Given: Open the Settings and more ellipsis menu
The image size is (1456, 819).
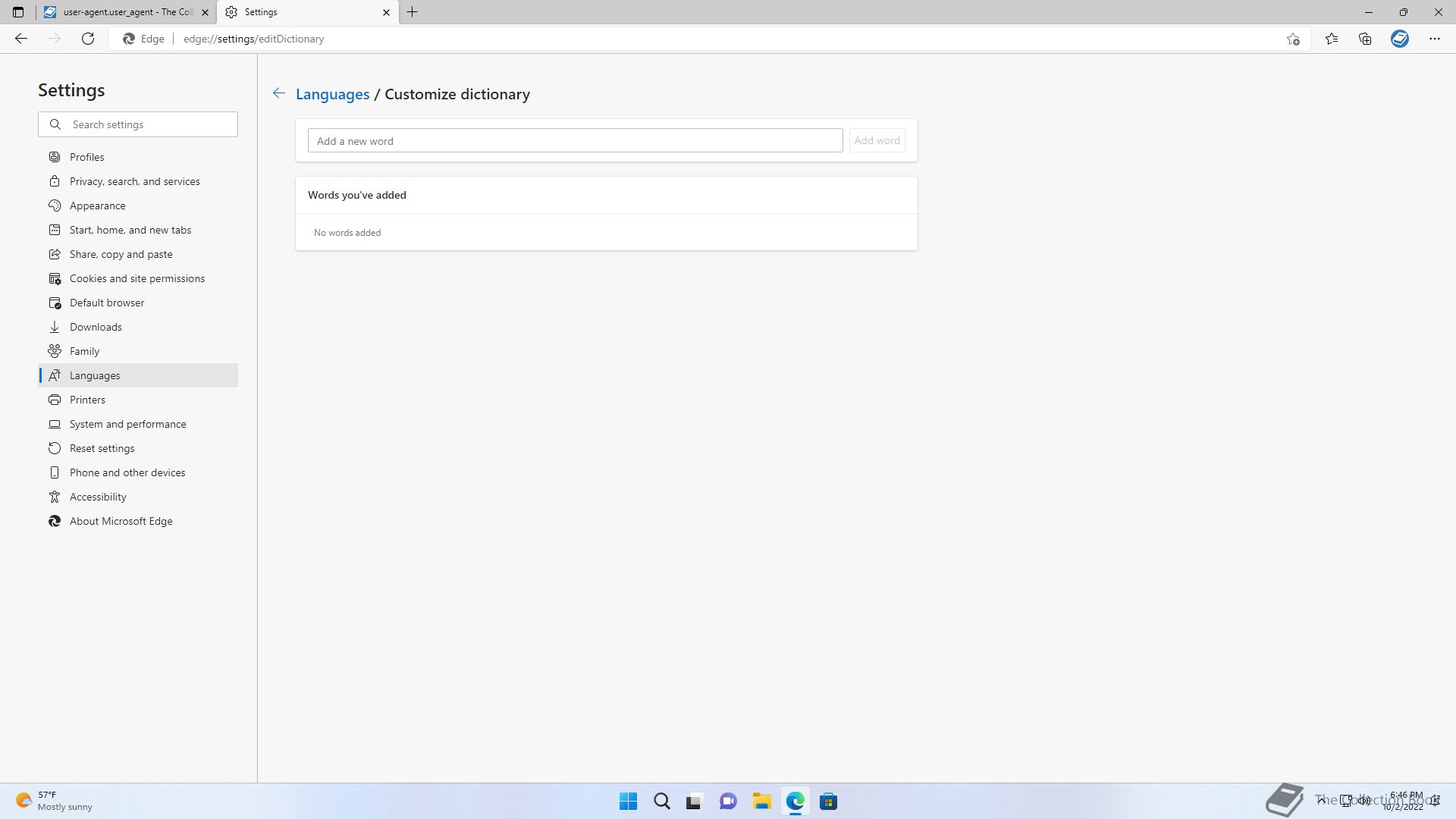Looking at the screenshot, I should coord(1434,39).
